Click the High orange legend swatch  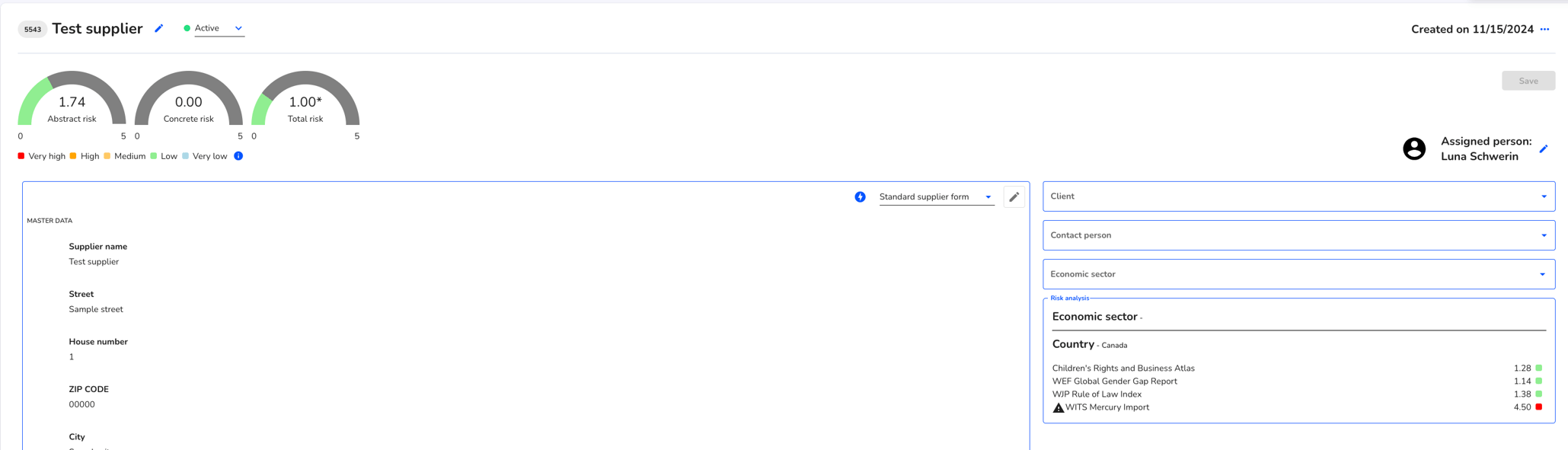pyautogui.click(x=73, y=156)
